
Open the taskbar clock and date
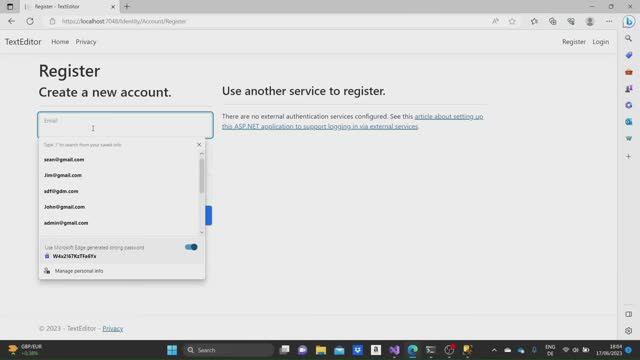[x=609, y=350]
